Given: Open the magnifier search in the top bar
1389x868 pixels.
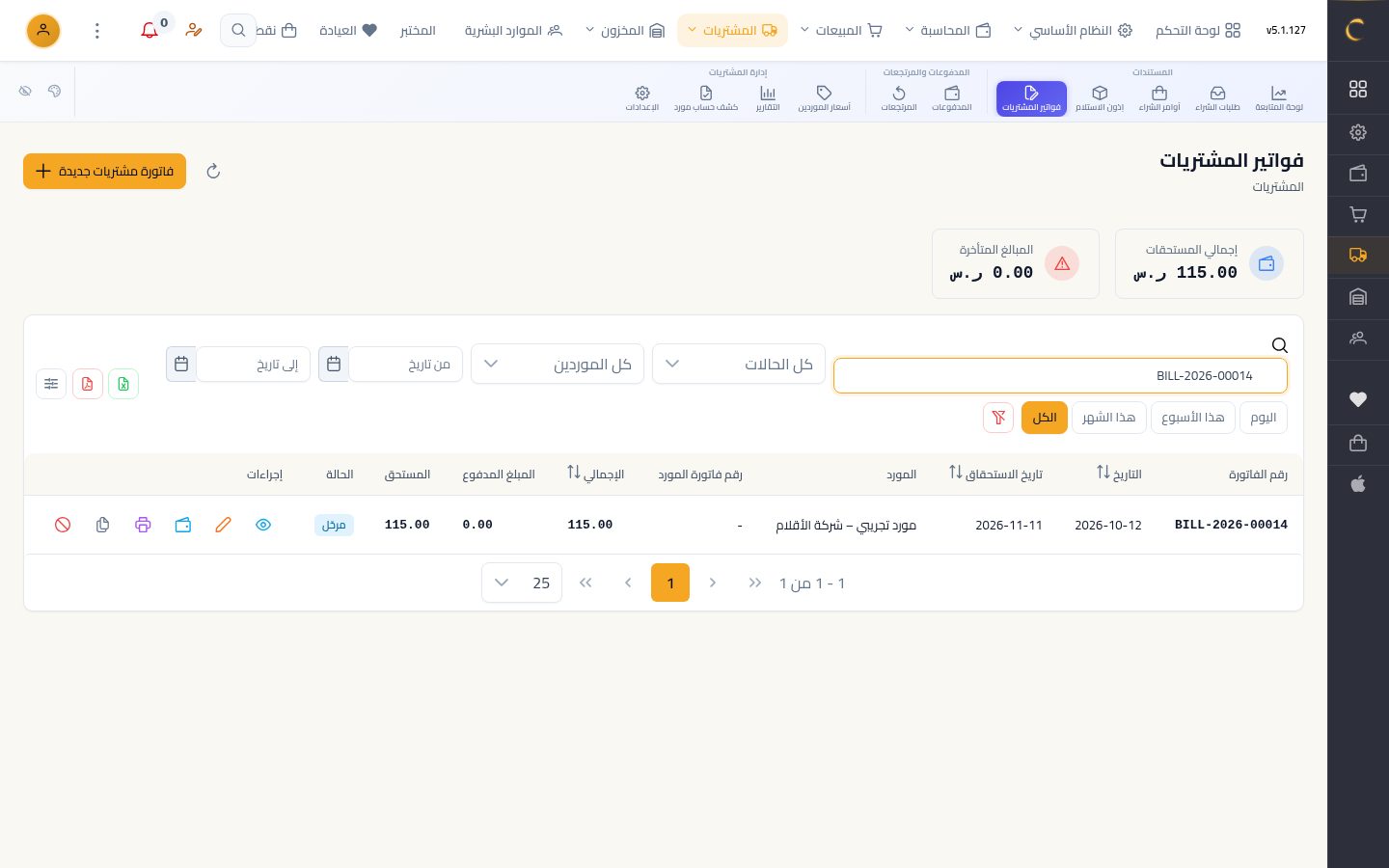Looking at the screenshot, I should tap(238, 31).
